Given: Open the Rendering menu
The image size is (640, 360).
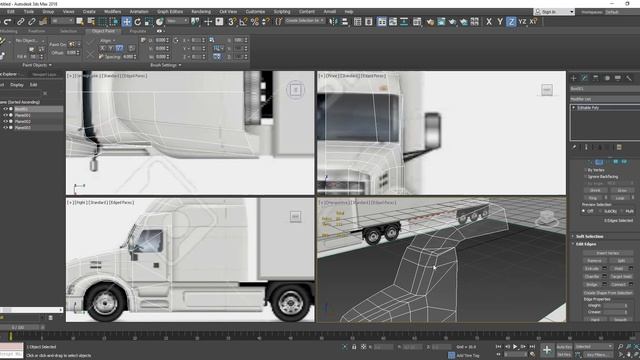Looking at the screenshot, I should (201, 12).
